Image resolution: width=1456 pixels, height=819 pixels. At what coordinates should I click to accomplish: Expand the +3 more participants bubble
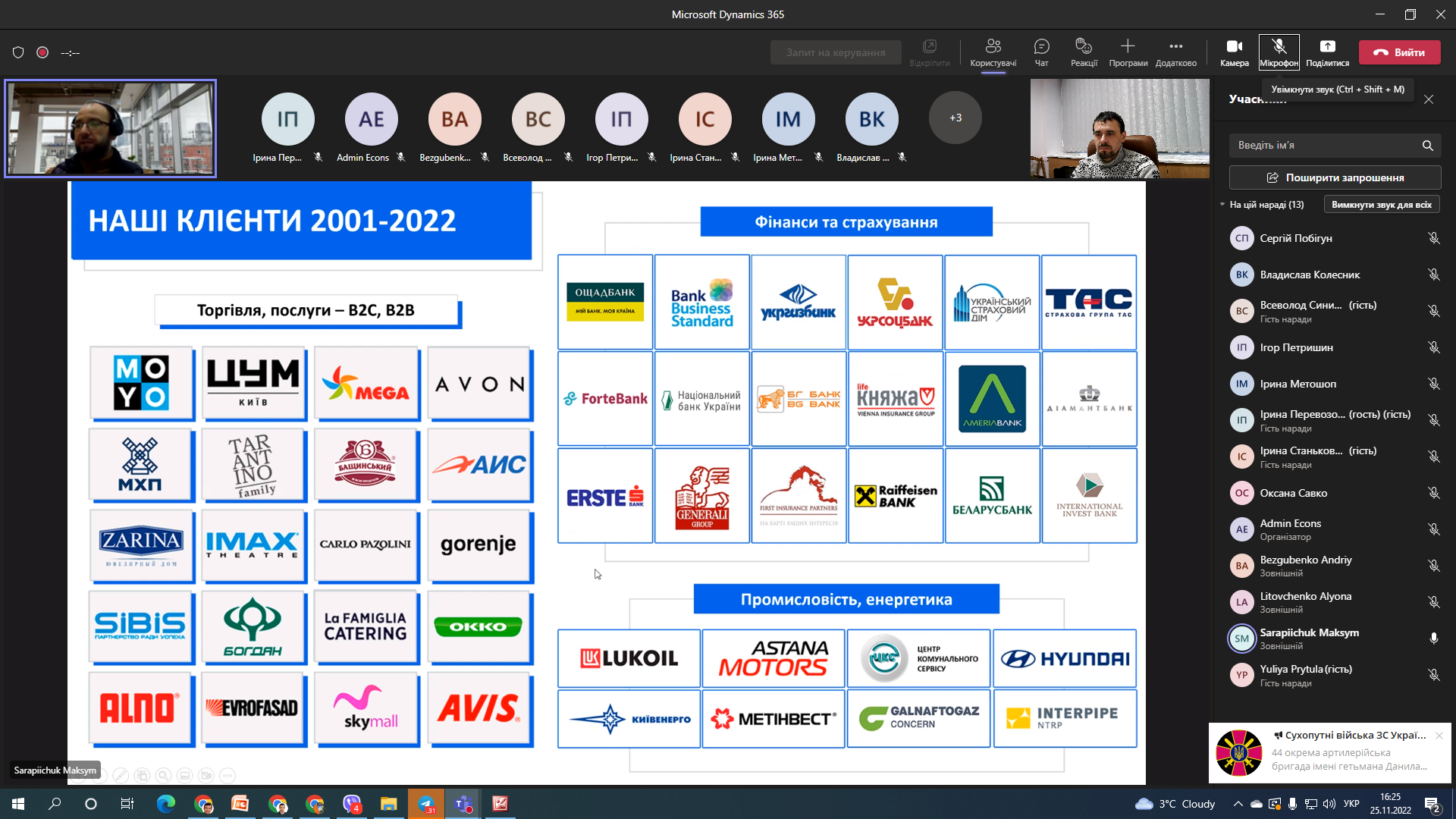click(955, 118)
